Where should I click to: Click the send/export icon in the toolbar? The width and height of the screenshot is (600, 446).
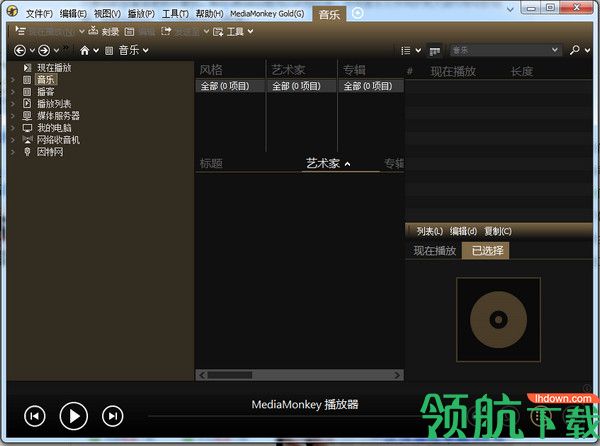coord(166,31)
